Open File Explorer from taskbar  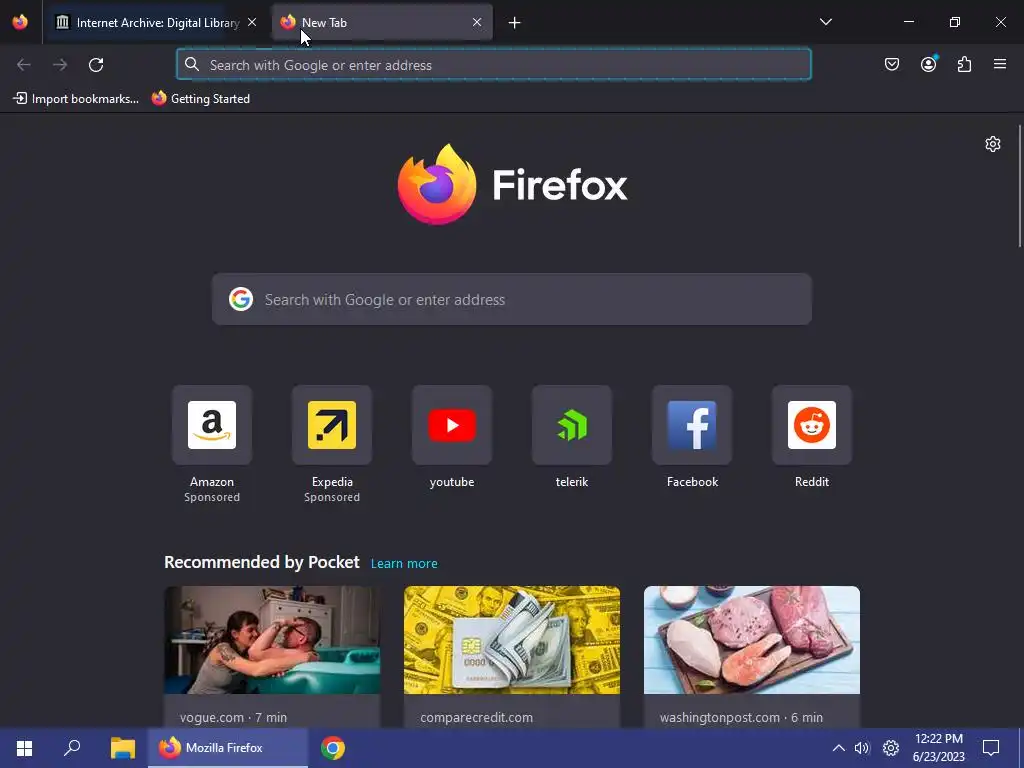coord(122,748)
